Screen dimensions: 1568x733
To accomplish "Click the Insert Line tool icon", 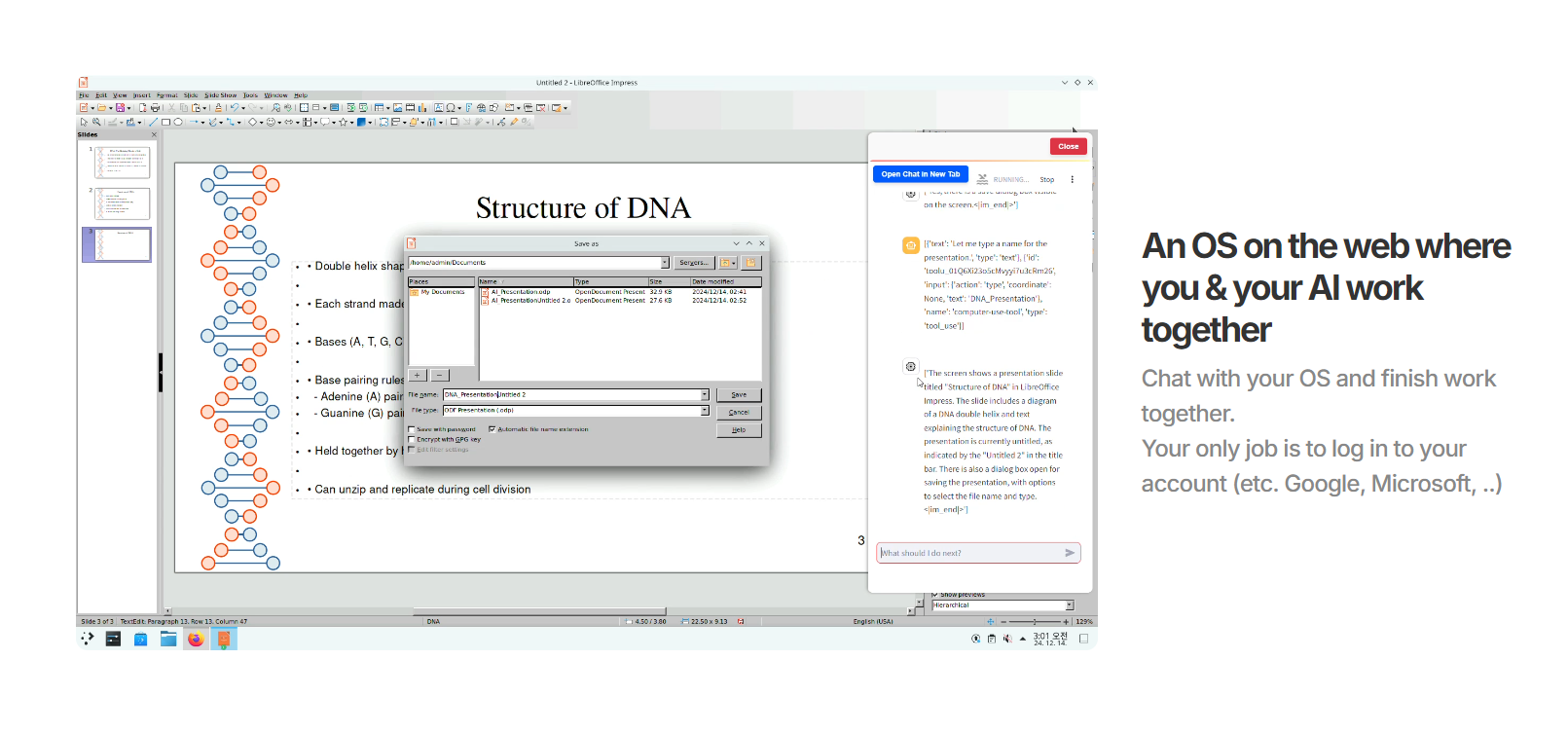I will click(x=153, y=123).
